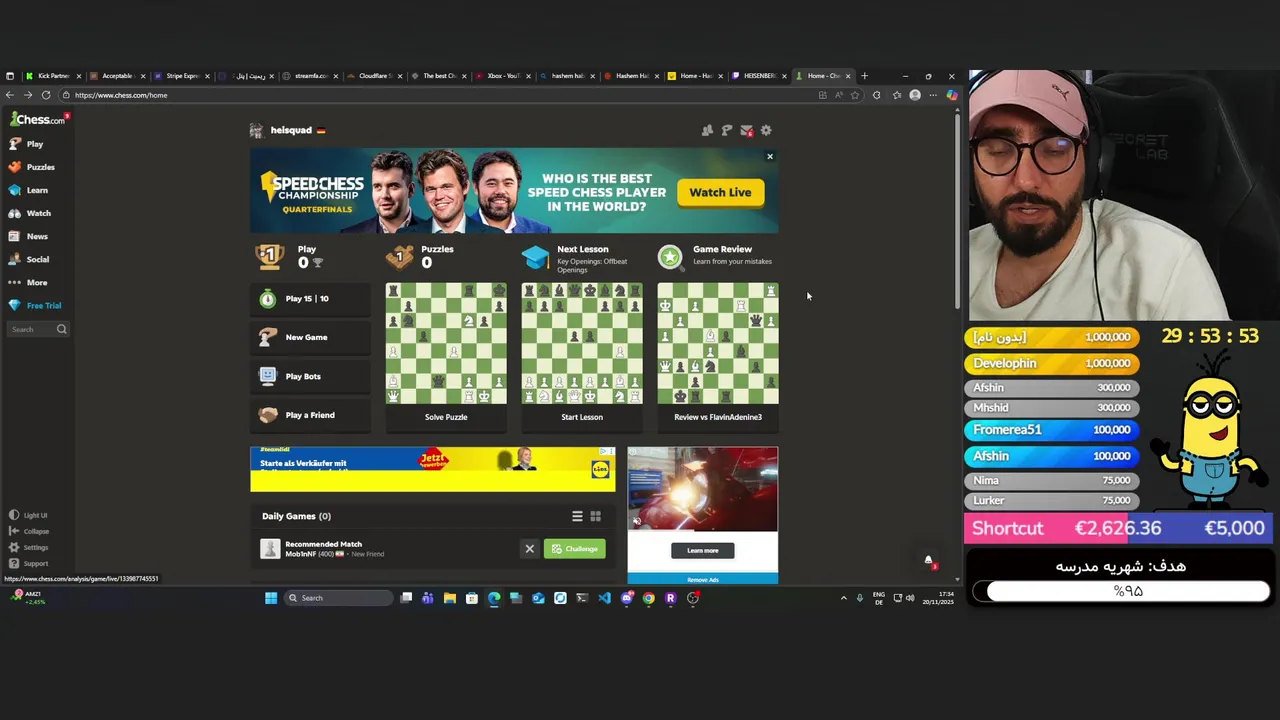Click the green Challenge button
1280x720 pixels.
point(575,548)
